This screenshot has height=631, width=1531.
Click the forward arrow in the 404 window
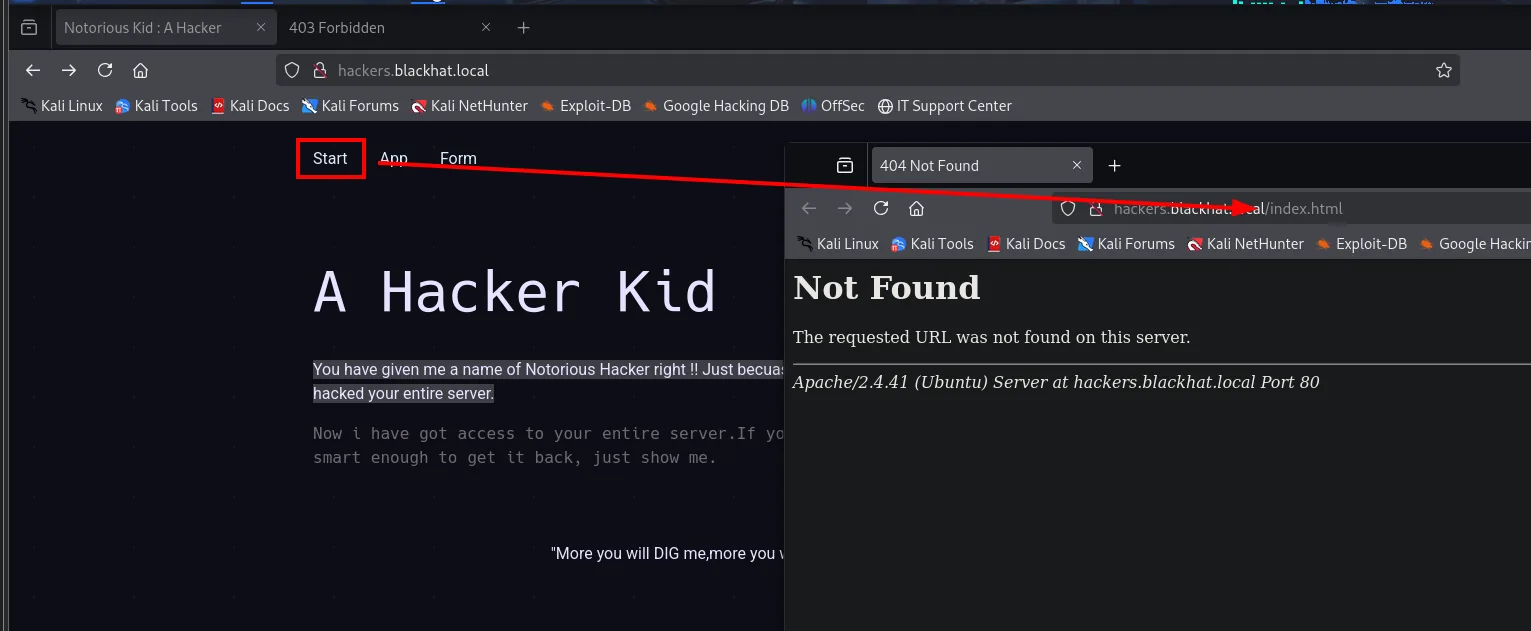[845, 208]
